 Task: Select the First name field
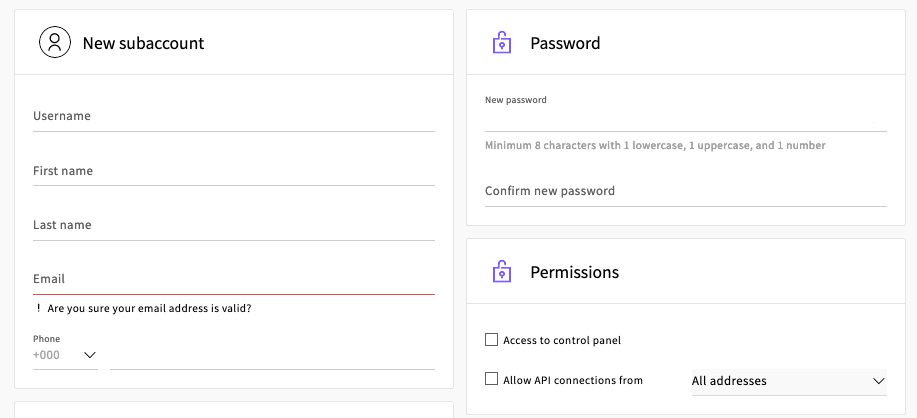pyautogui.click(x=234, y=171)
